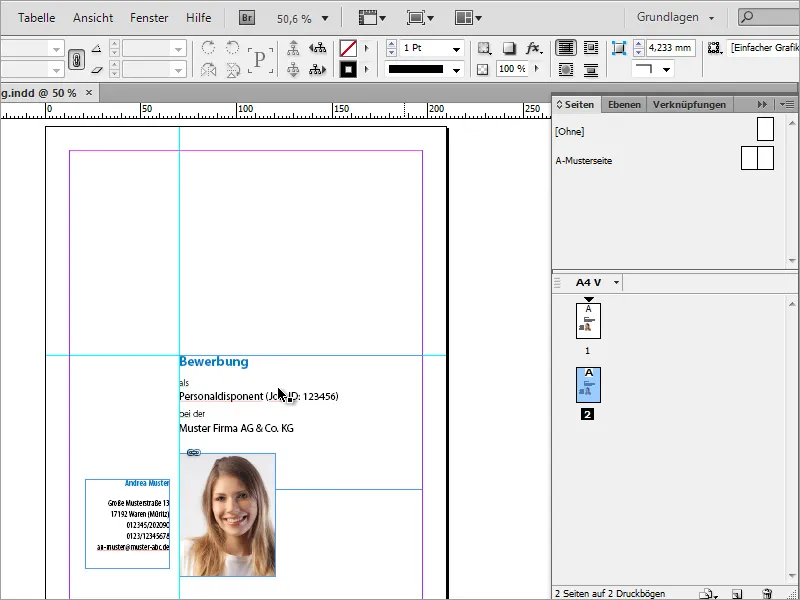
Task: Open Adobe Bridge via the Br icon
Action: tap(245, 17)
